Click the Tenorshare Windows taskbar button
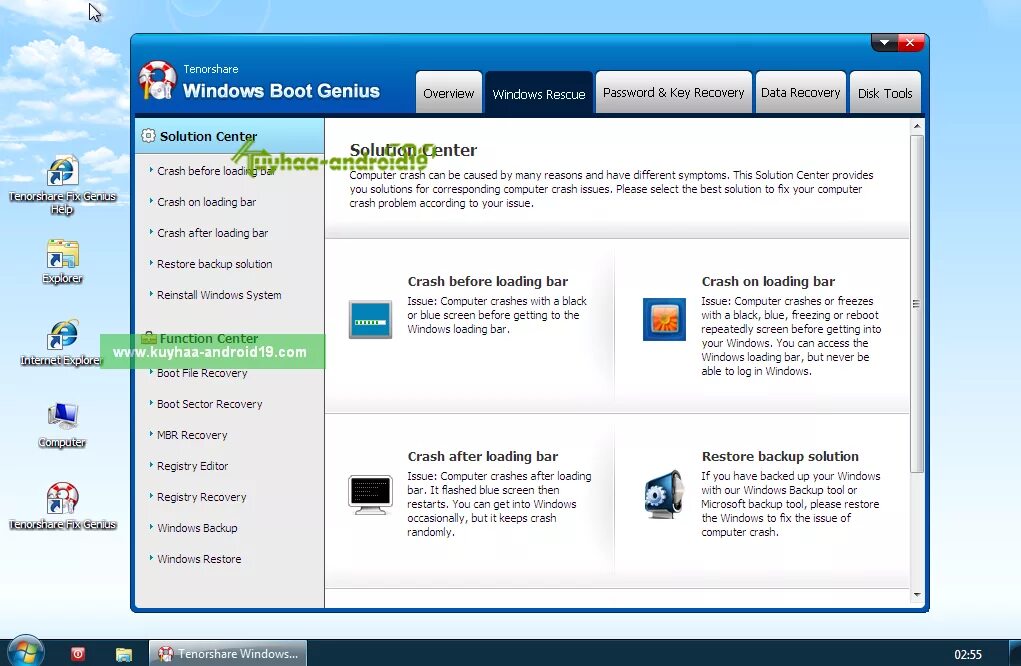1021x666 pixels. (228, 653)
